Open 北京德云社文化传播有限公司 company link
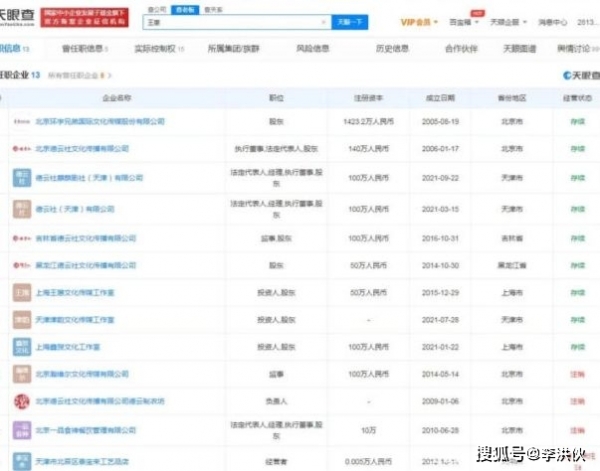This screenshot has width=600, height=471. point(82,148)
